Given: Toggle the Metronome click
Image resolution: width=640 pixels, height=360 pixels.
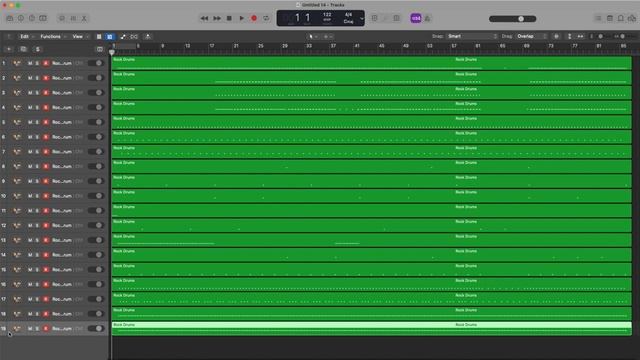Looking at the screenshot, I should (x=428, y=18).
